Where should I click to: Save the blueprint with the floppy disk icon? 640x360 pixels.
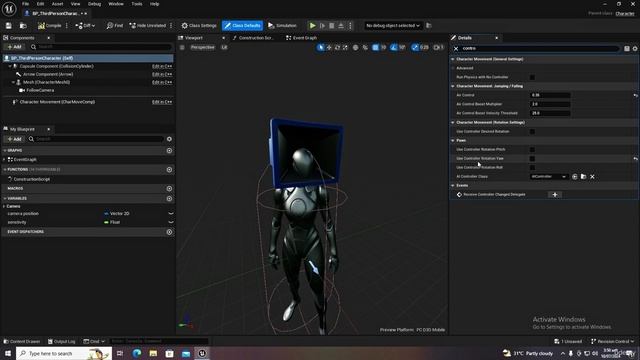(9, 26)
